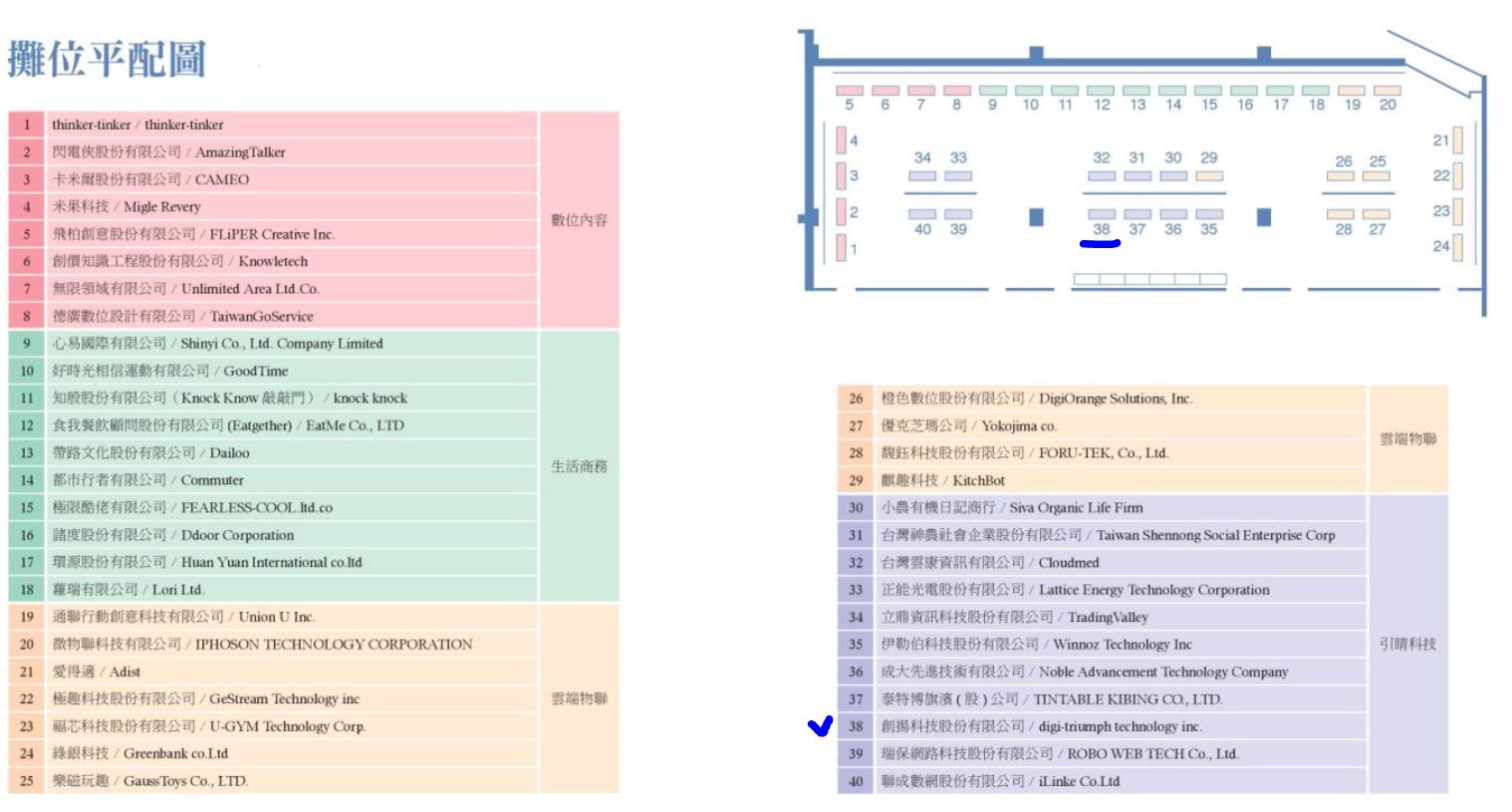
Task: Click the 攤位平配圖 page title
Action: coord(107,59)
